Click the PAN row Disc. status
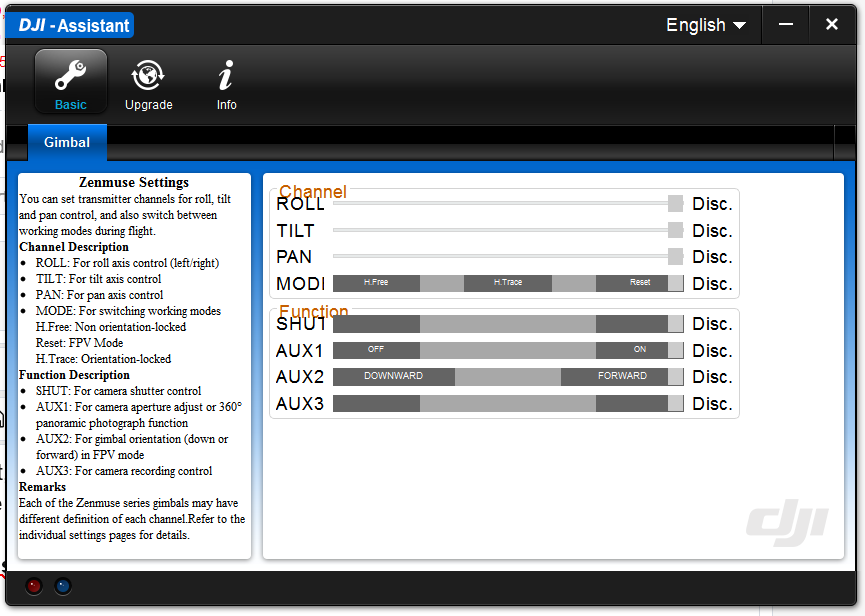The image size is (865, 616). (x=712, y=257)
